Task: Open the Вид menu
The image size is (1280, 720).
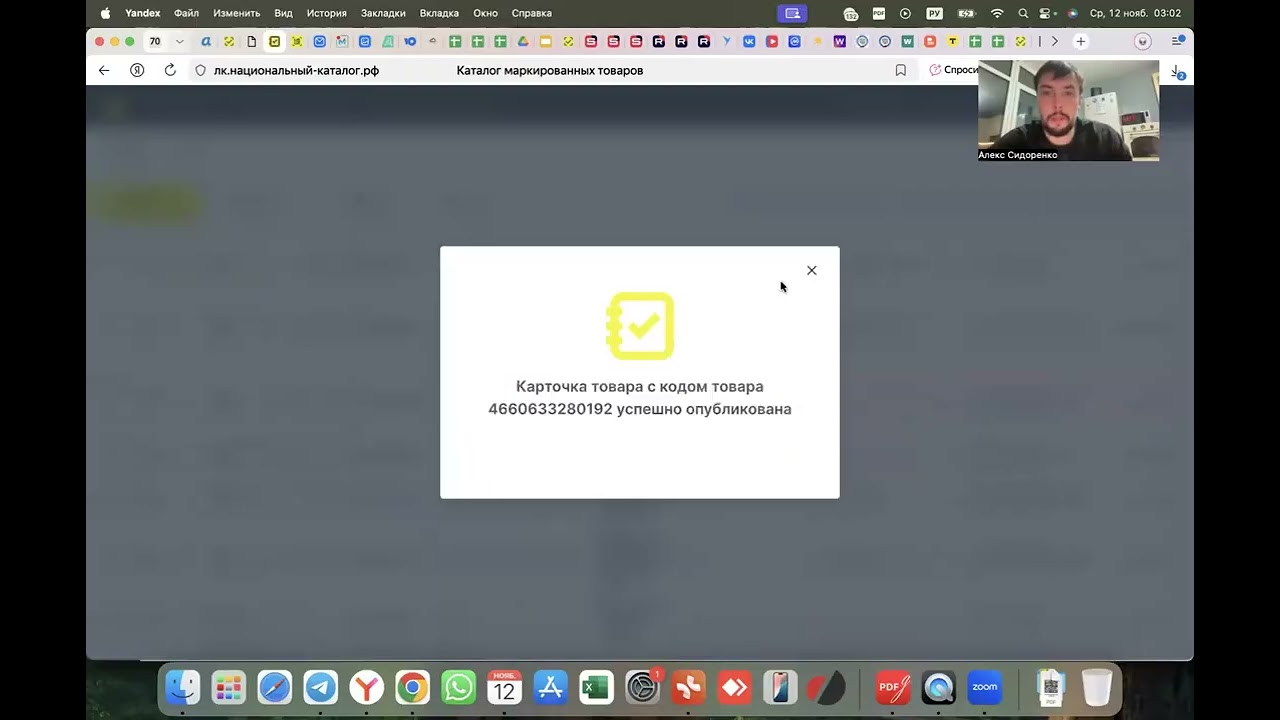Action: point(283,13)
